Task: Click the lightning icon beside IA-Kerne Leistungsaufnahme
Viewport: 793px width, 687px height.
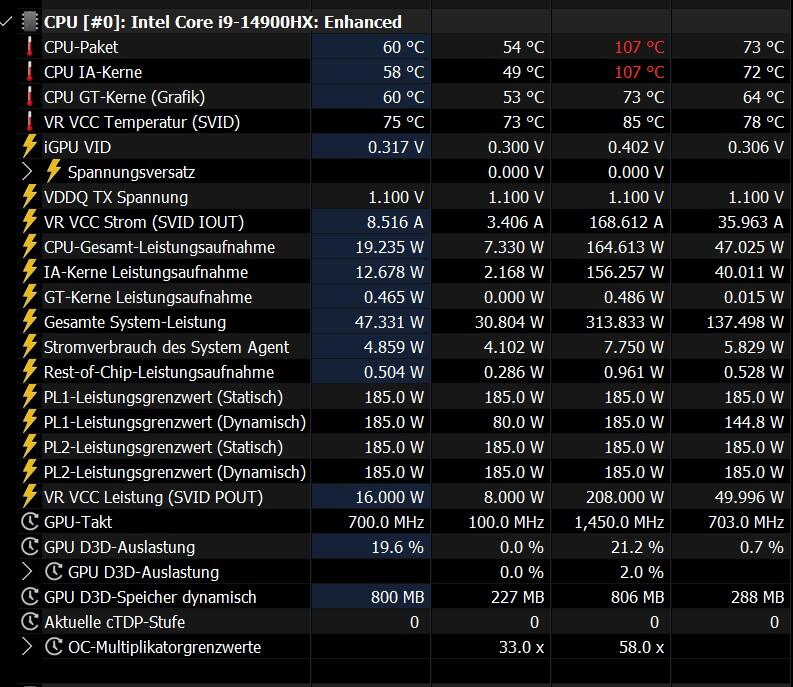Action: (30, 272)
